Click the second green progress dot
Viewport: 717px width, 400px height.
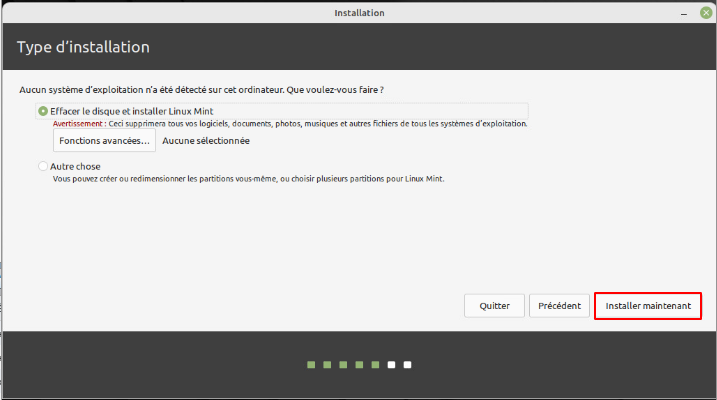pos(327,365)
